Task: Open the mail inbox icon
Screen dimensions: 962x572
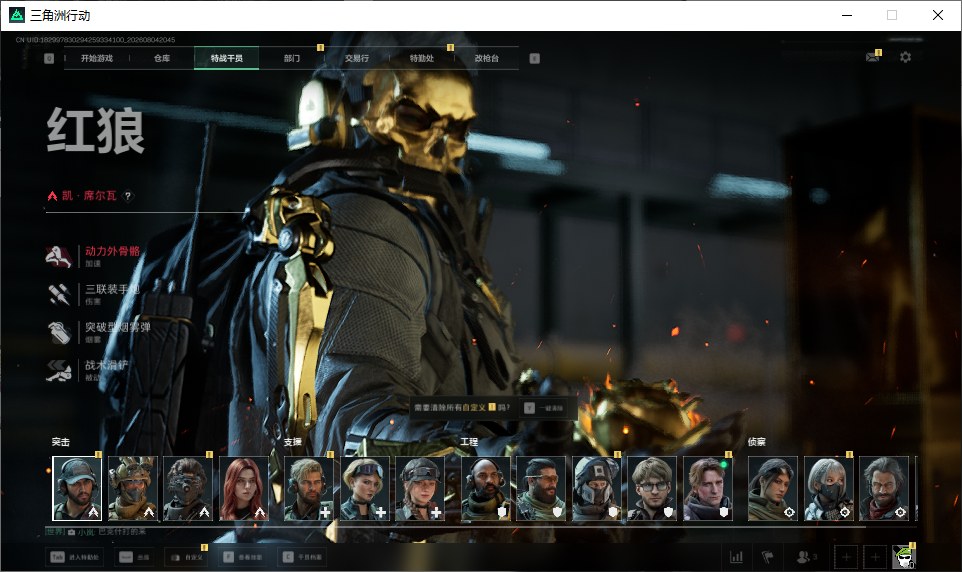Action: click(x=872, y=57)
